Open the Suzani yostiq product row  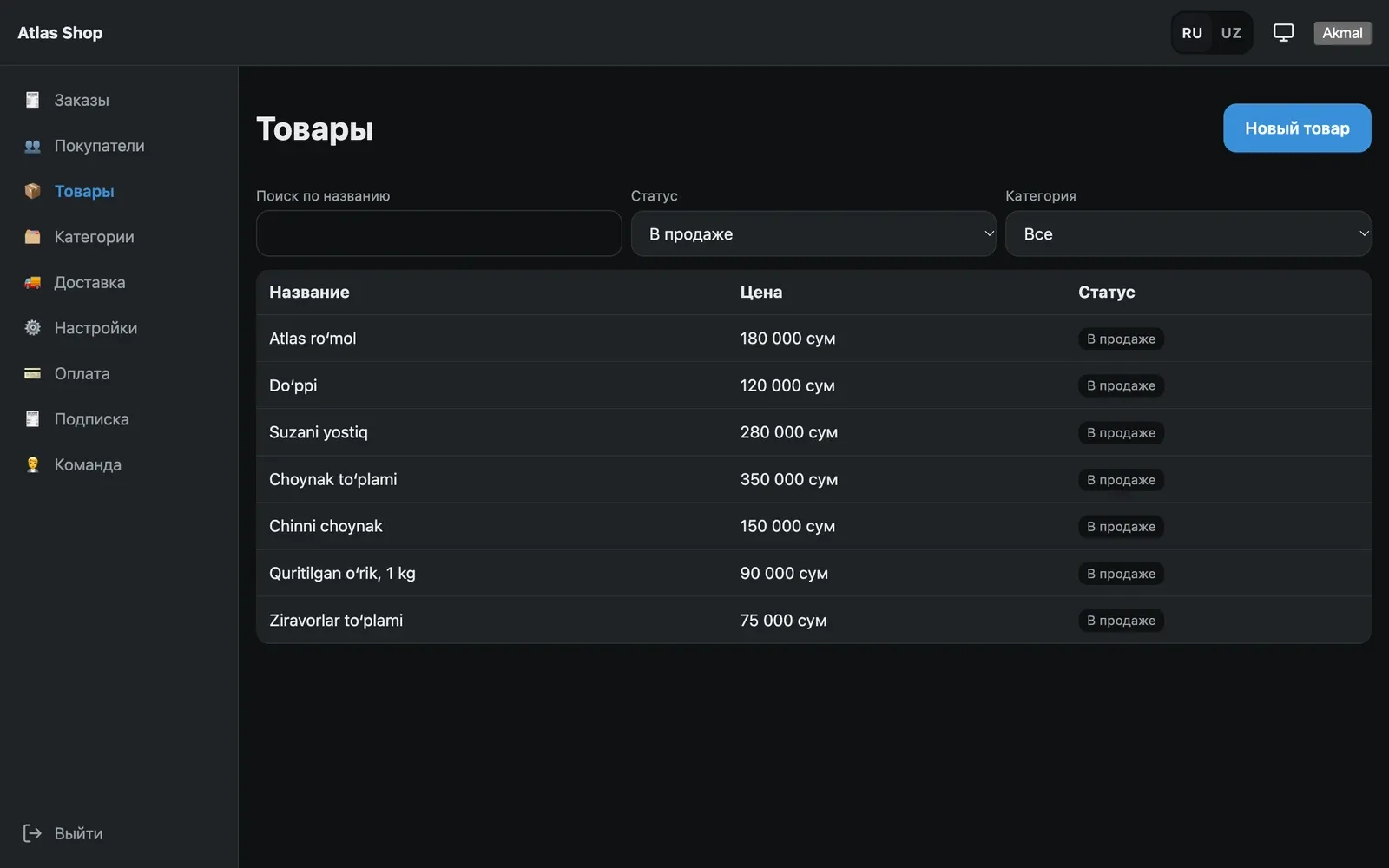[x=813, y=432]
